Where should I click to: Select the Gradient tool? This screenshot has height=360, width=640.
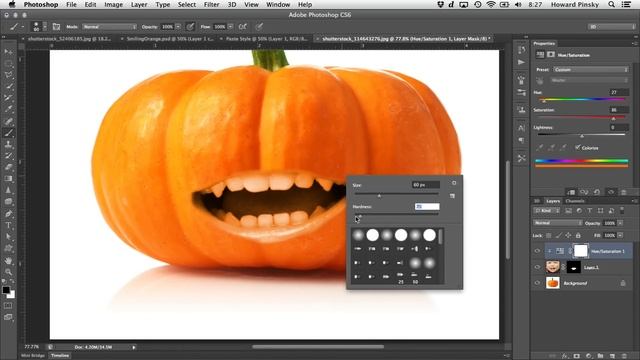pyautogui.click(x=9, y=179)
